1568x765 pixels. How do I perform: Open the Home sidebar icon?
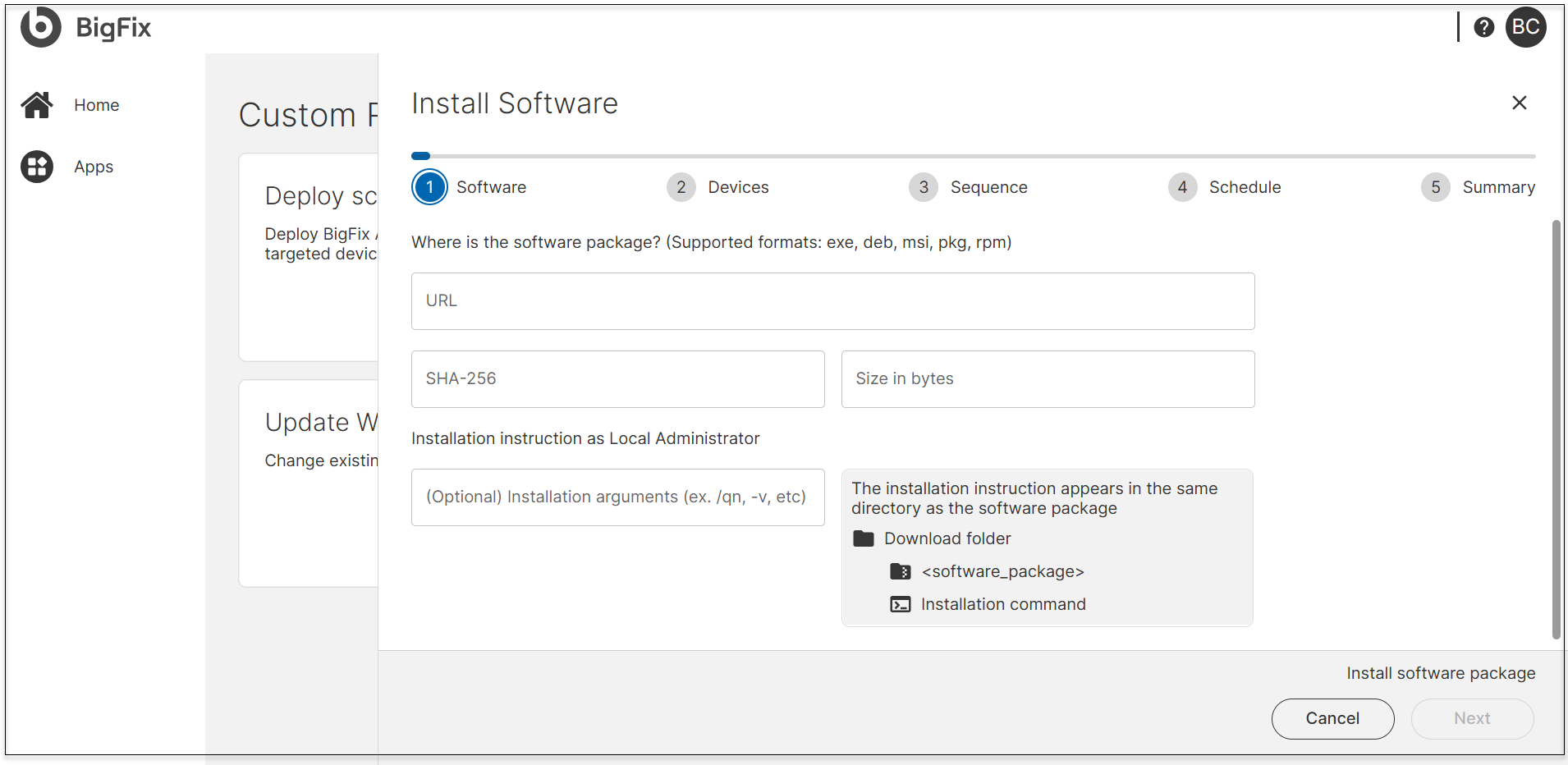[x=36, y=104]
